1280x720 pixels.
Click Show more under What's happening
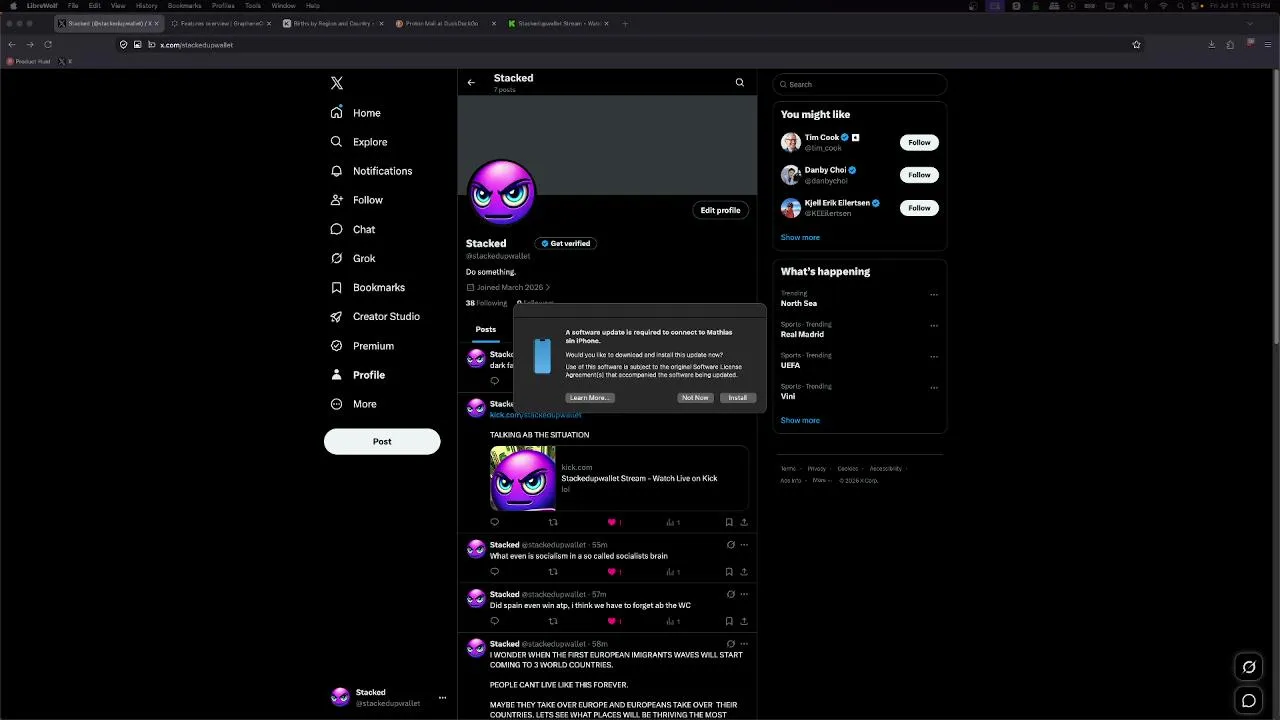pyautogui.click(x=800, y=420)
